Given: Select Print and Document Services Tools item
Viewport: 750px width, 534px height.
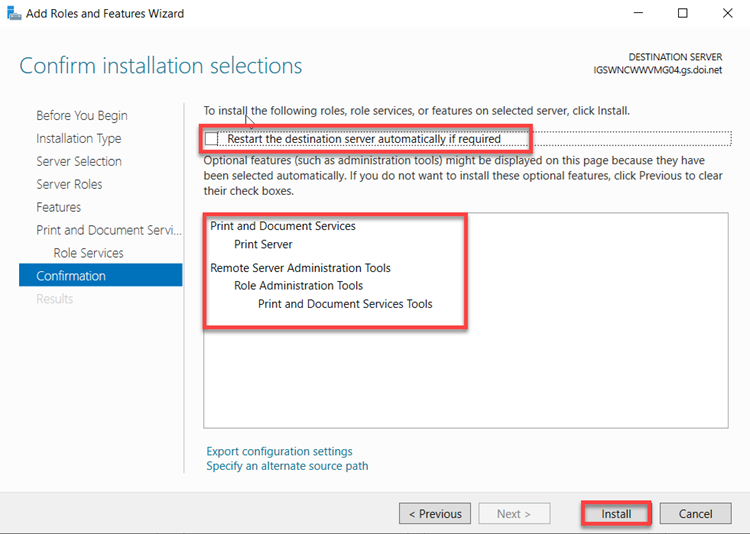Looking at the screenshot, I should pyautogui.click(x=345, y=303).
